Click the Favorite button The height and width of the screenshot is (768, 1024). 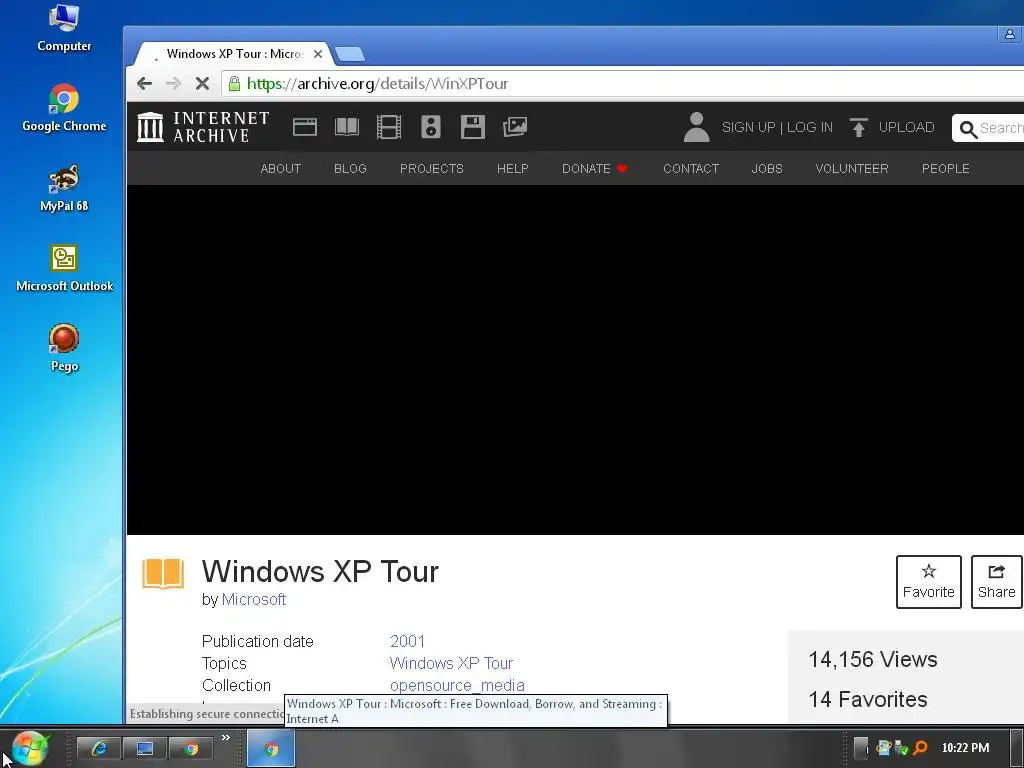tap(929, 582)
